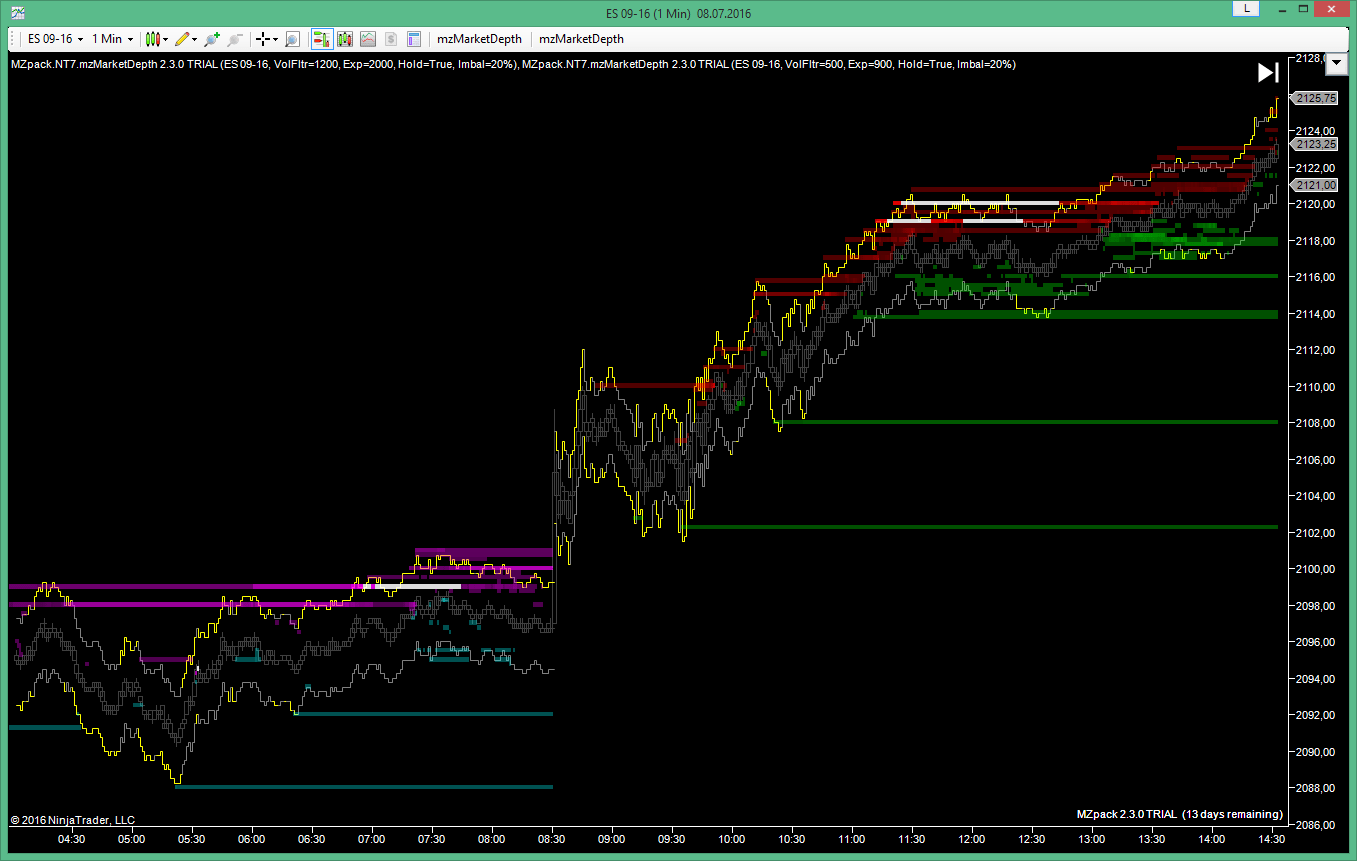1357x861 pixels.
Task: Open the ES 09-16 instrument selector
Action: 55,39
